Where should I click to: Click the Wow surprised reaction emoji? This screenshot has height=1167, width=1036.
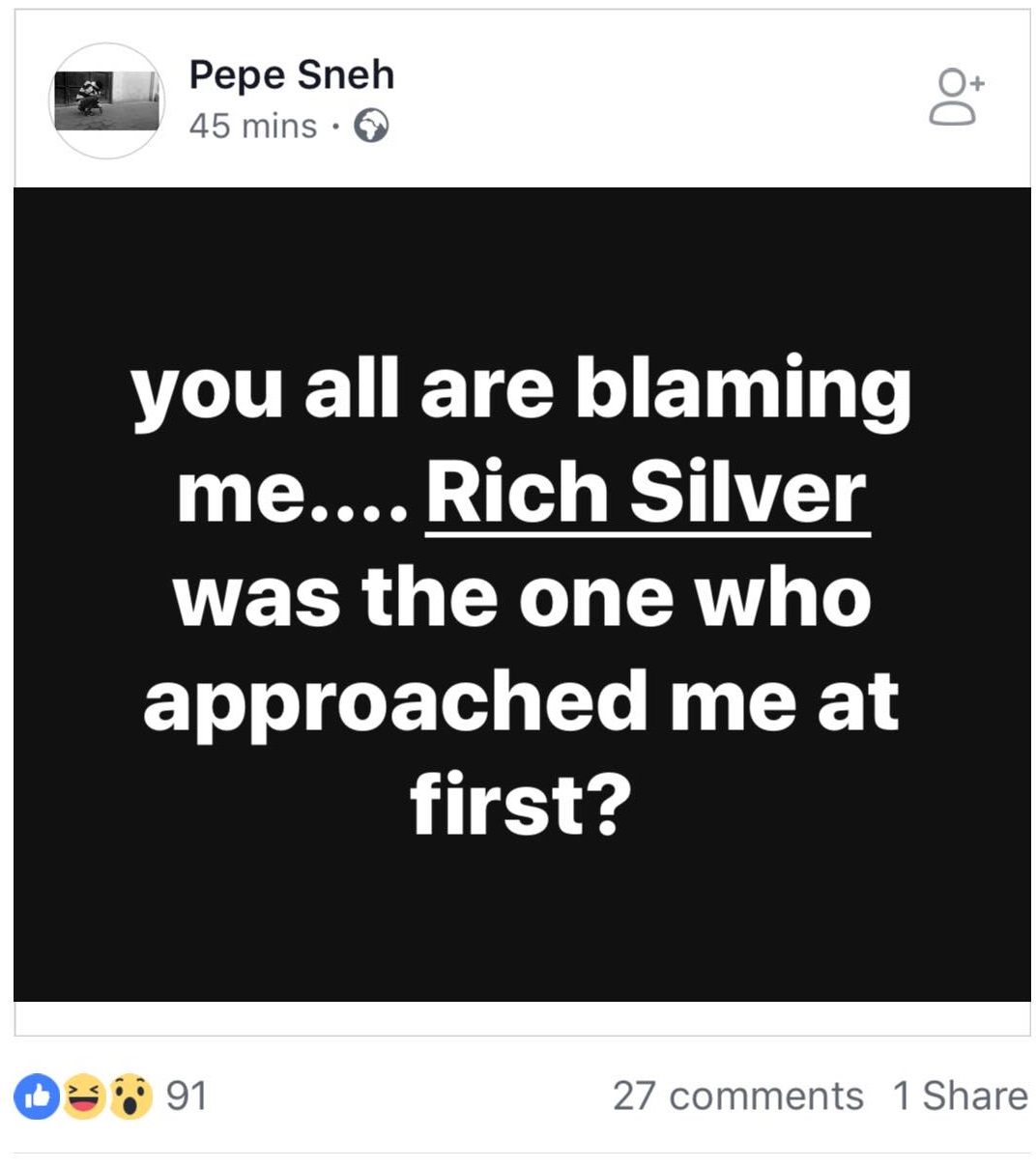pos(131,1096)
